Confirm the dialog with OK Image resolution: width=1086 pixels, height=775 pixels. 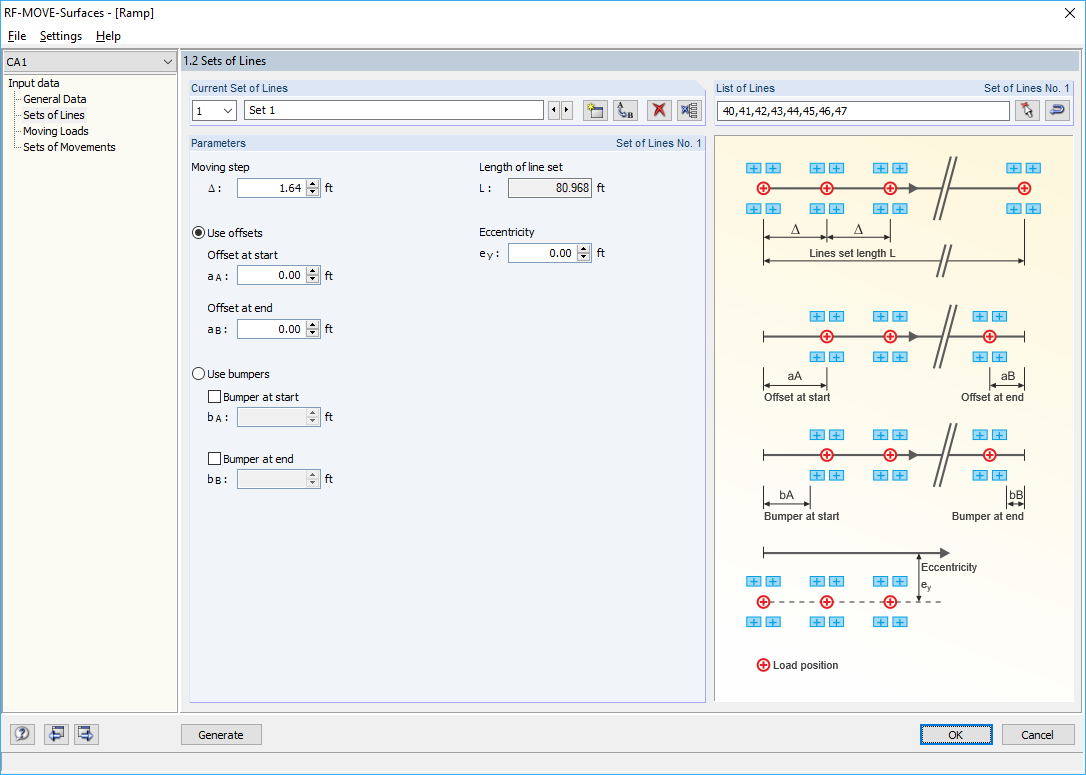[955, 734]
